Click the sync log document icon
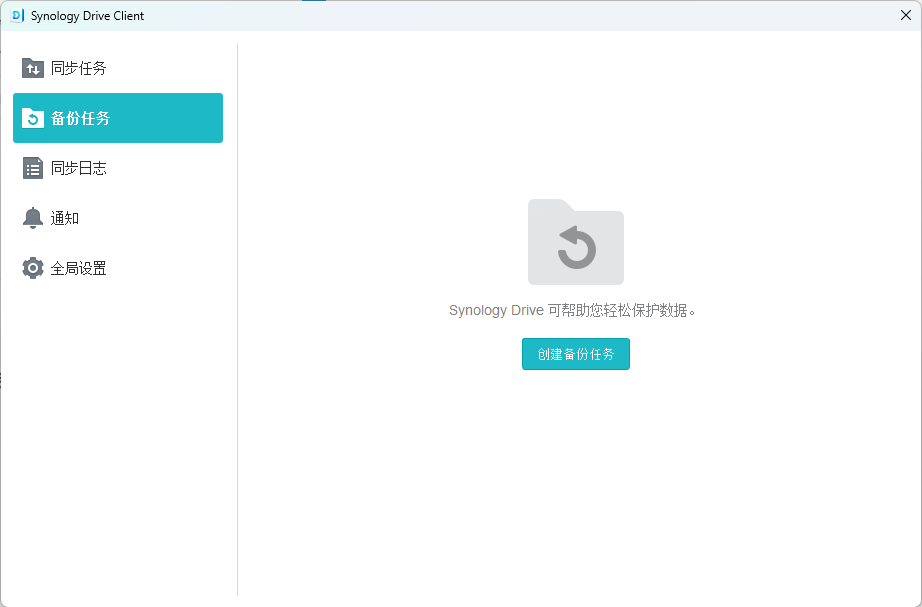 [x=32, y=168]
